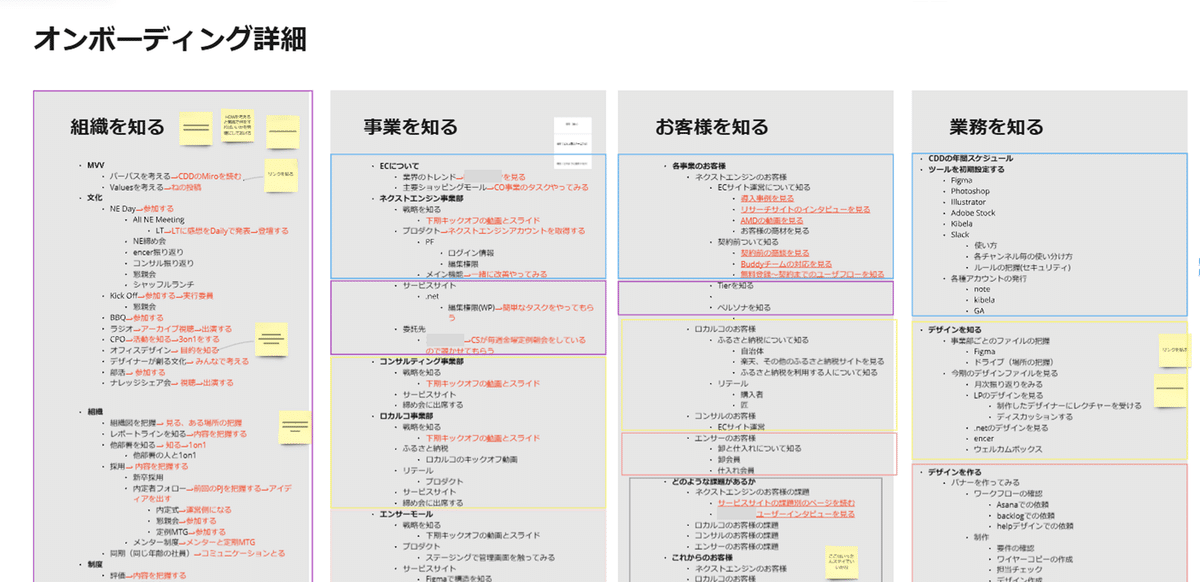Screen dimensions: 1200x582
Task: Click the コンサルティング事業部 bullet
Action: (420, 361)
